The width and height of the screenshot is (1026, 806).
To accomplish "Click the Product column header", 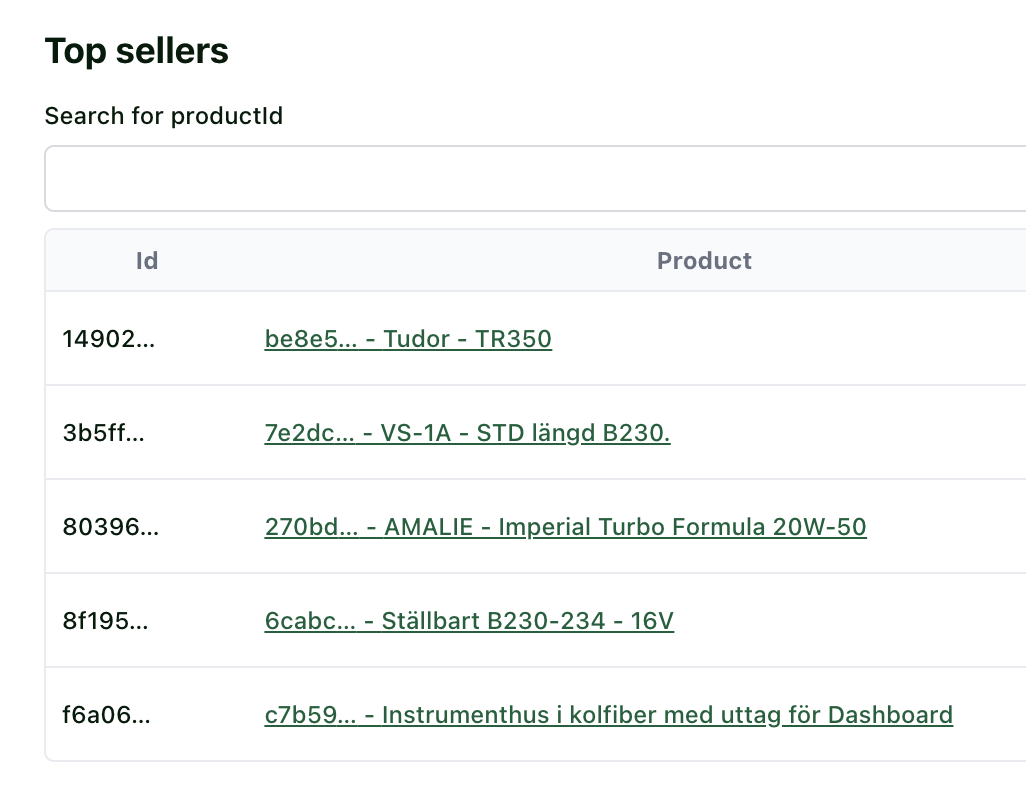I will (x=704, y=261).
